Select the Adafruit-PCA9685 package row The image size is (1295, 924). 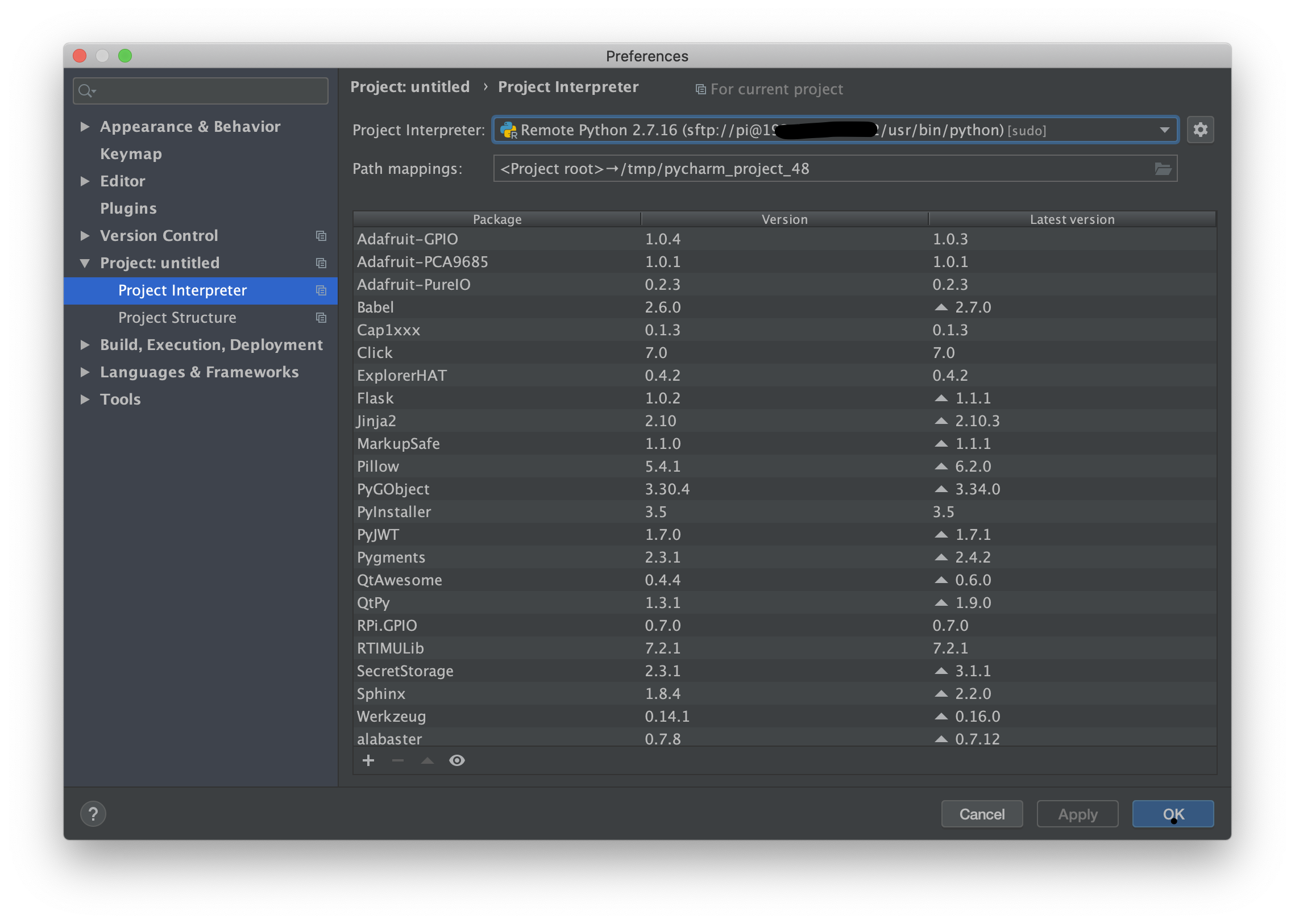point(785,262)
